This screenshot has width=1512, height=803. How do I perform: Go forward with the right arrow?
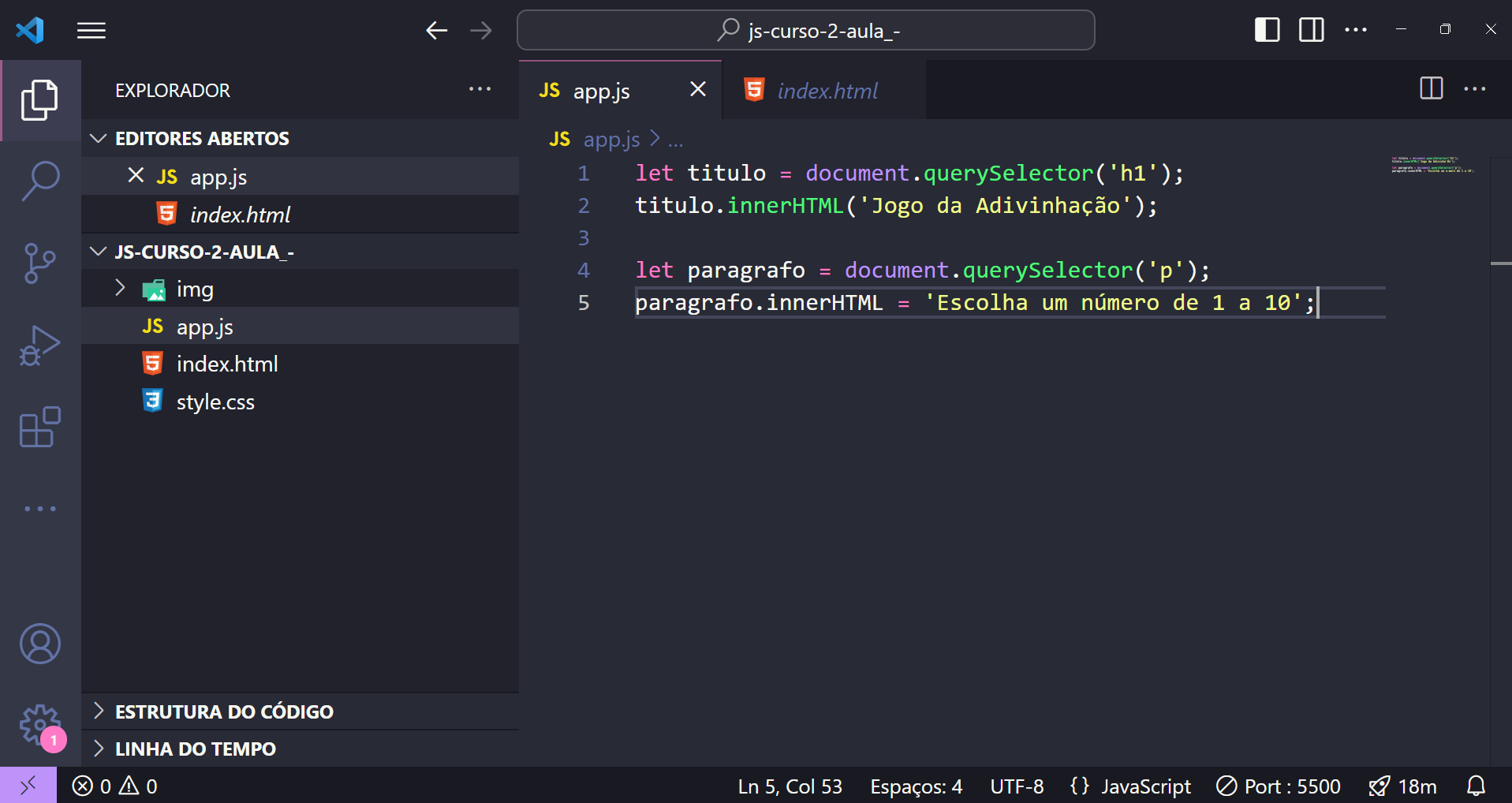point(480,31)
